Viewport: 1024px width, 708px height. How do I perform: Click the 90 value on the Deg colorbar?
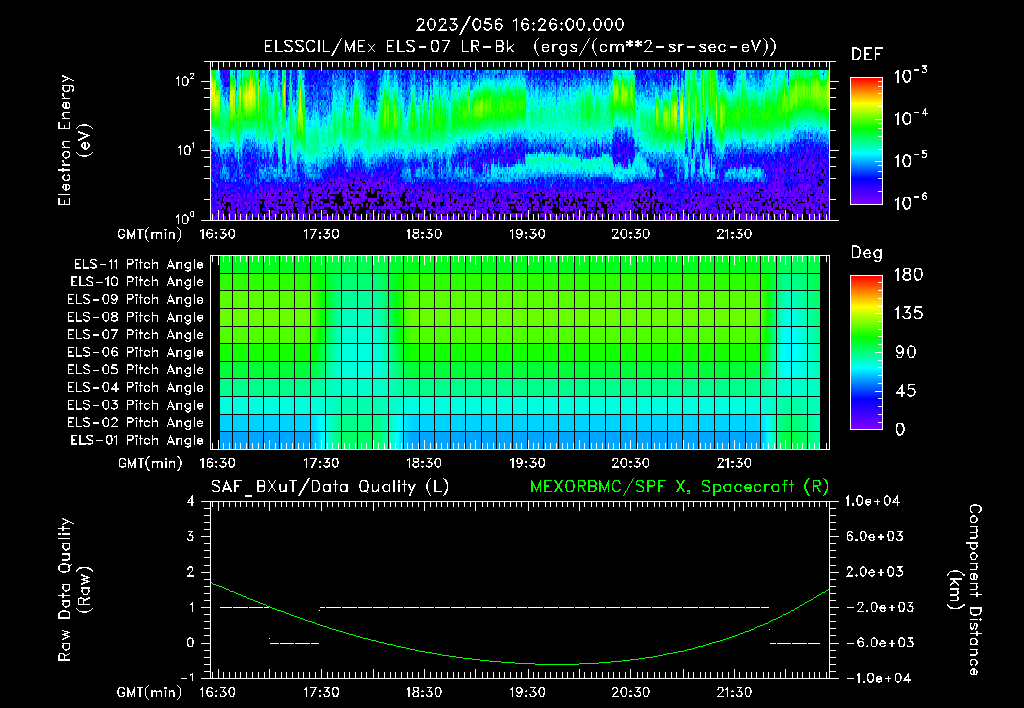pyautogui.click(x=904, y=352)
